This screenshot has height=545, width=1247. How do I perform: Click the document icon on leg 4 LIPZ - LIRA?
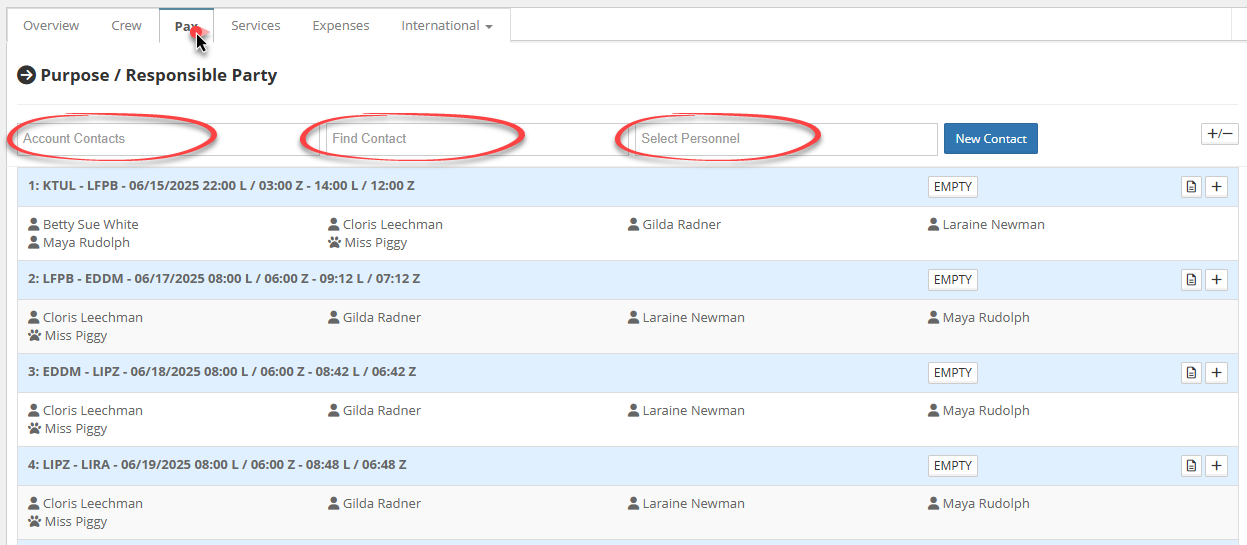[1191, 466]
